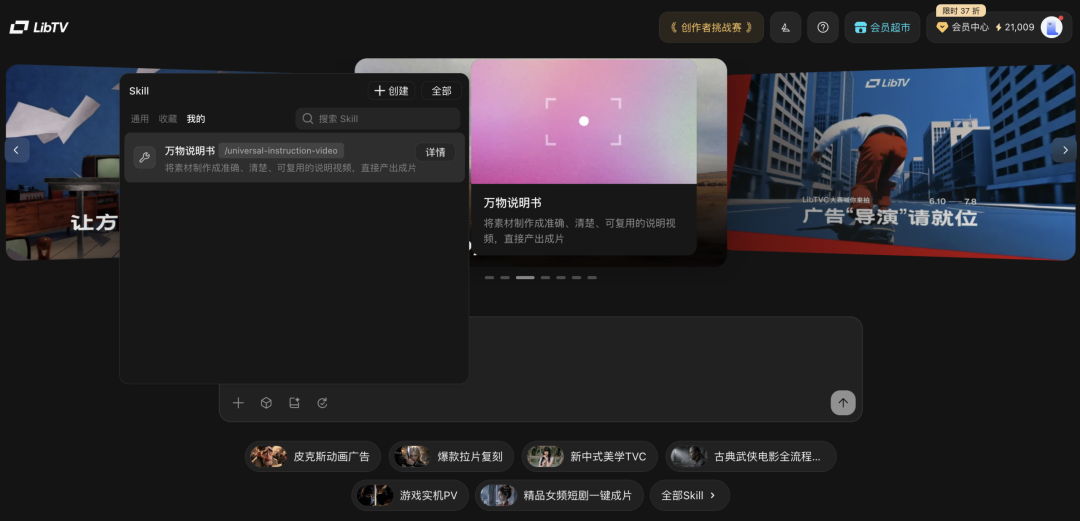Click the note with sparkle icon
The height and width of the screenshot is (521, 1080).
pos(294,403)
